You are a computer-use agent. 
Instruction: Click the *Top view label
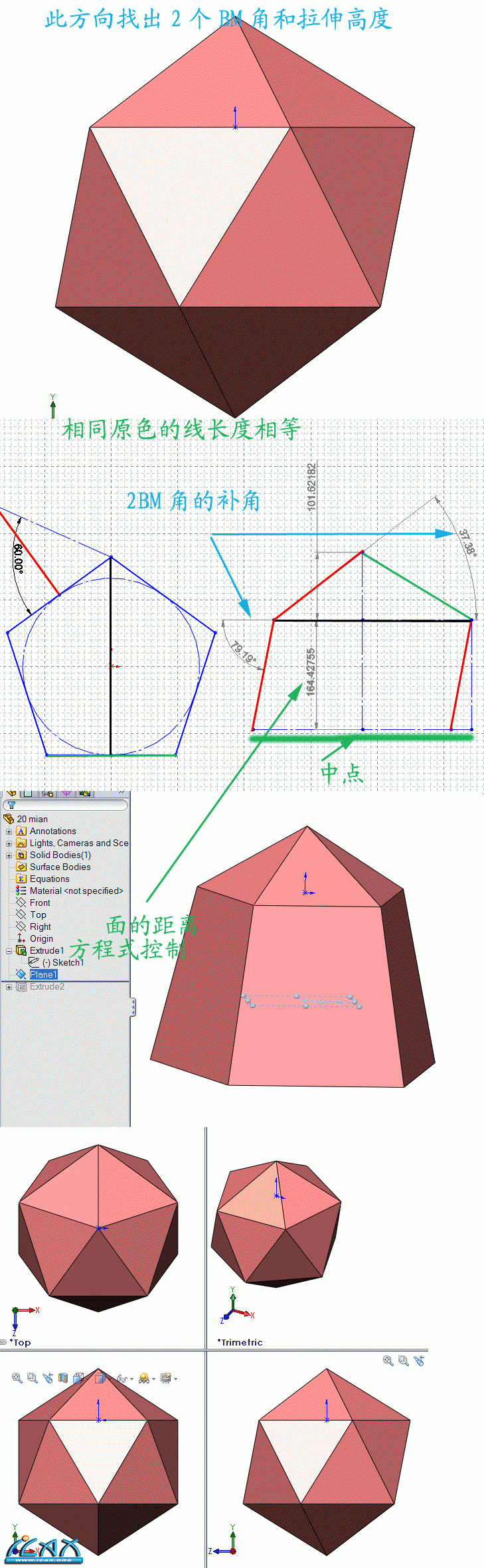tap(21, 1342)
